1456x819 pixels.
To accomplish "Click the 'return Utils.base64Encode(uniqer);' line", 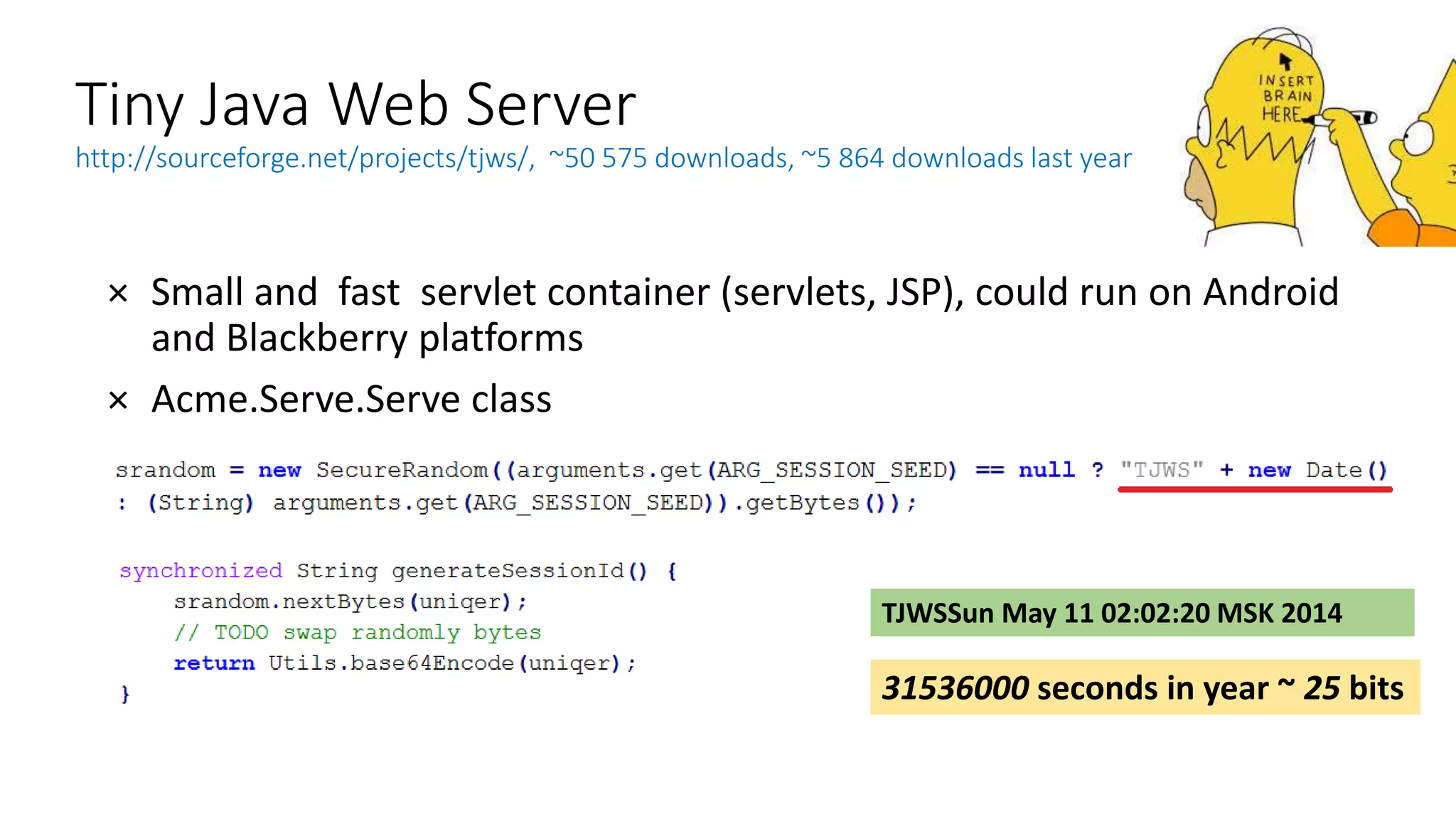I will click(x=405, y=663).
